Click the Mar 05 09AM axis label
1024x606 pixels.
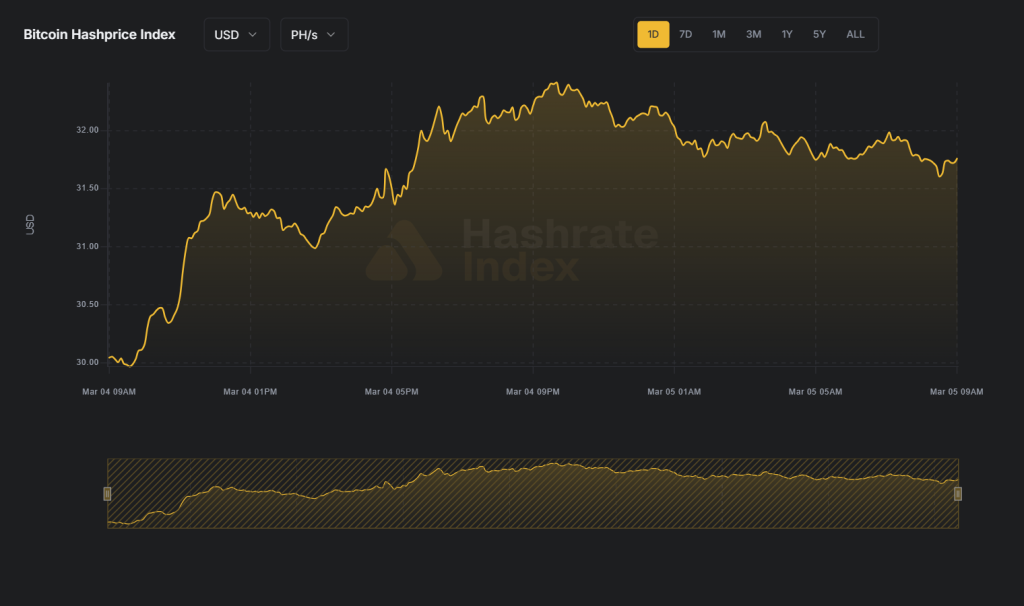click(958, 392)
